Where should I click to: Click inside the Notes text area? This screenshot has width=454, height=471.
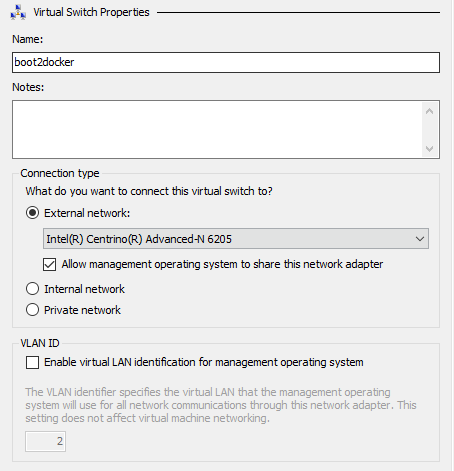click(x=217, y=129)
